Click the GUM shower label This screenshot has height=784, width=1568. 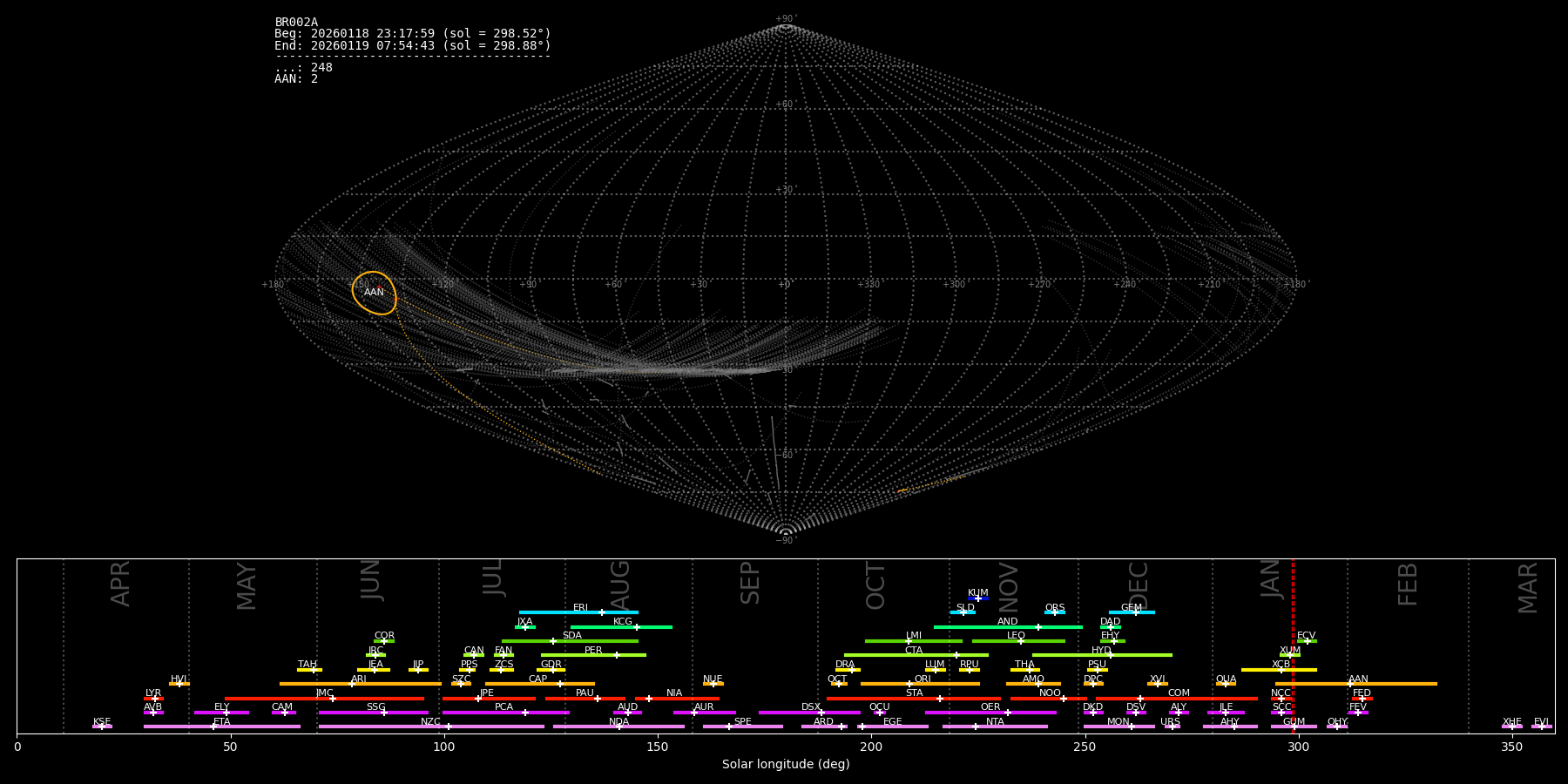pyautogui.click(x=1294, y=722)
